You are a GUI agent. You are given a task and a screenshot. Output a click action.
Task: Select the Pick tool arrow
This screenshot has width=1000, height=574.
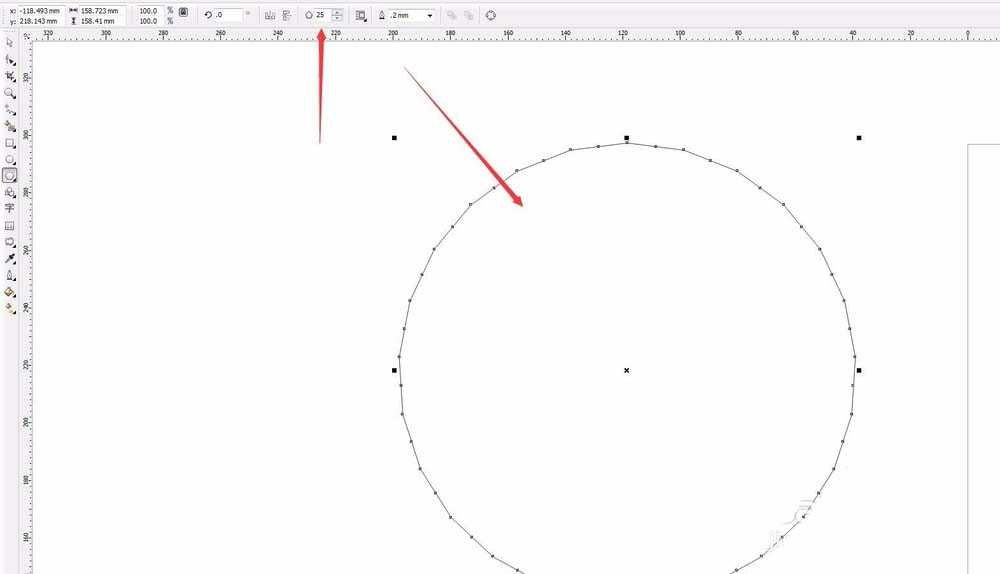click(10, 43)
